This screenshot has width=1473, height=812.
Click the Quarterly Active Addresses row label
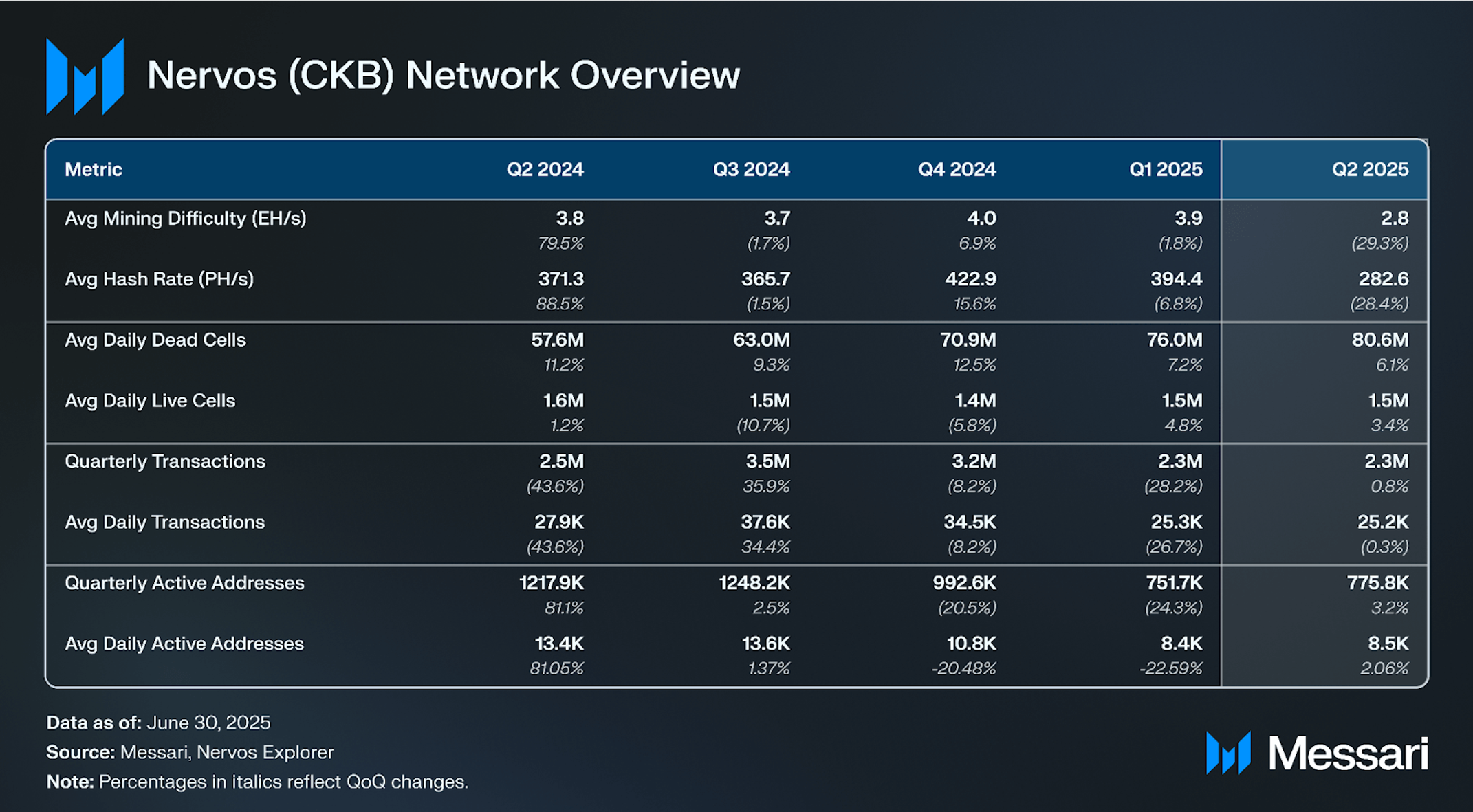pyautogui.click(x=184, y=583)
